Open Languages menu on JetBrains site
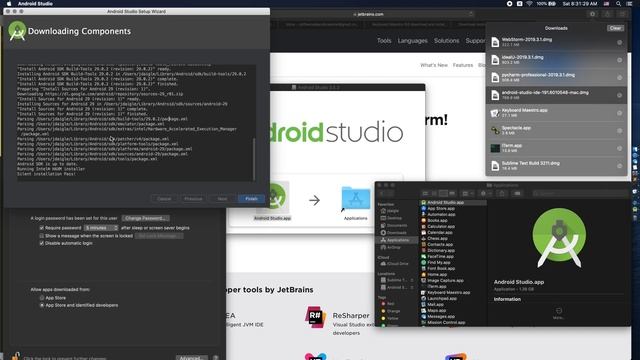Viewport: 640px width, 360px height. [413, 41]
